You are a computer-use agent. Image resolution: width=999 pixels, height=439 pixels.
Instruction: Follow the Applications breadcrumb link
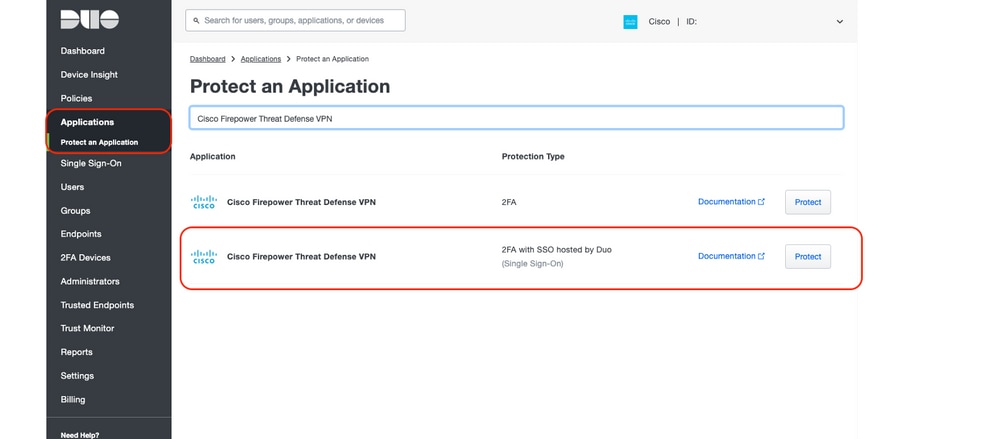click(261, 59)
